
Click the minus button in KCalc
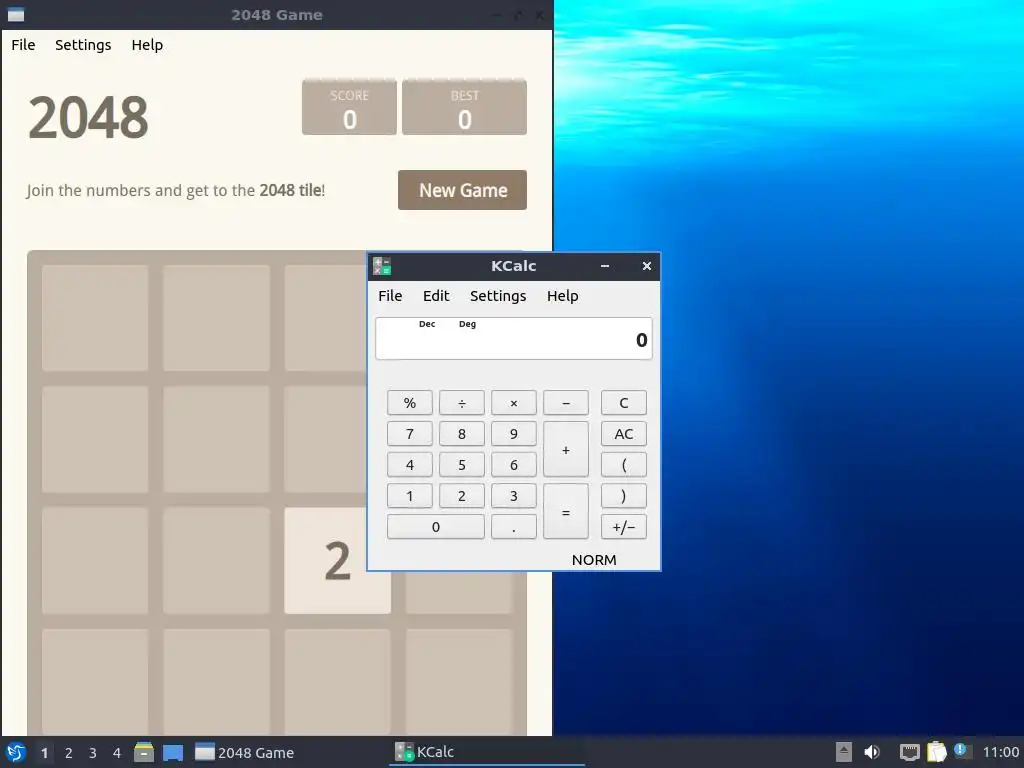click(x=566, y=403)
